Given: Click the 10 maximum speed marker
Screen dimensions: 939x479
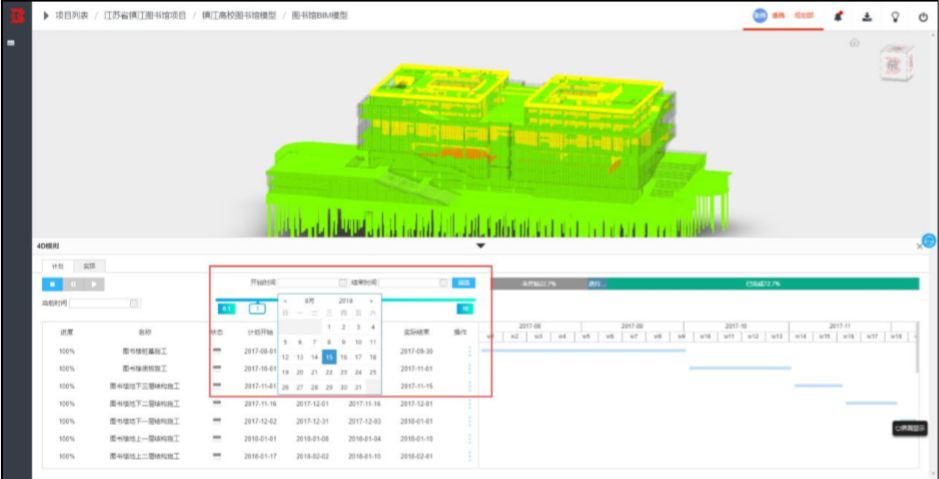Looking at the screenshot, I should click(x=465, y=309).
